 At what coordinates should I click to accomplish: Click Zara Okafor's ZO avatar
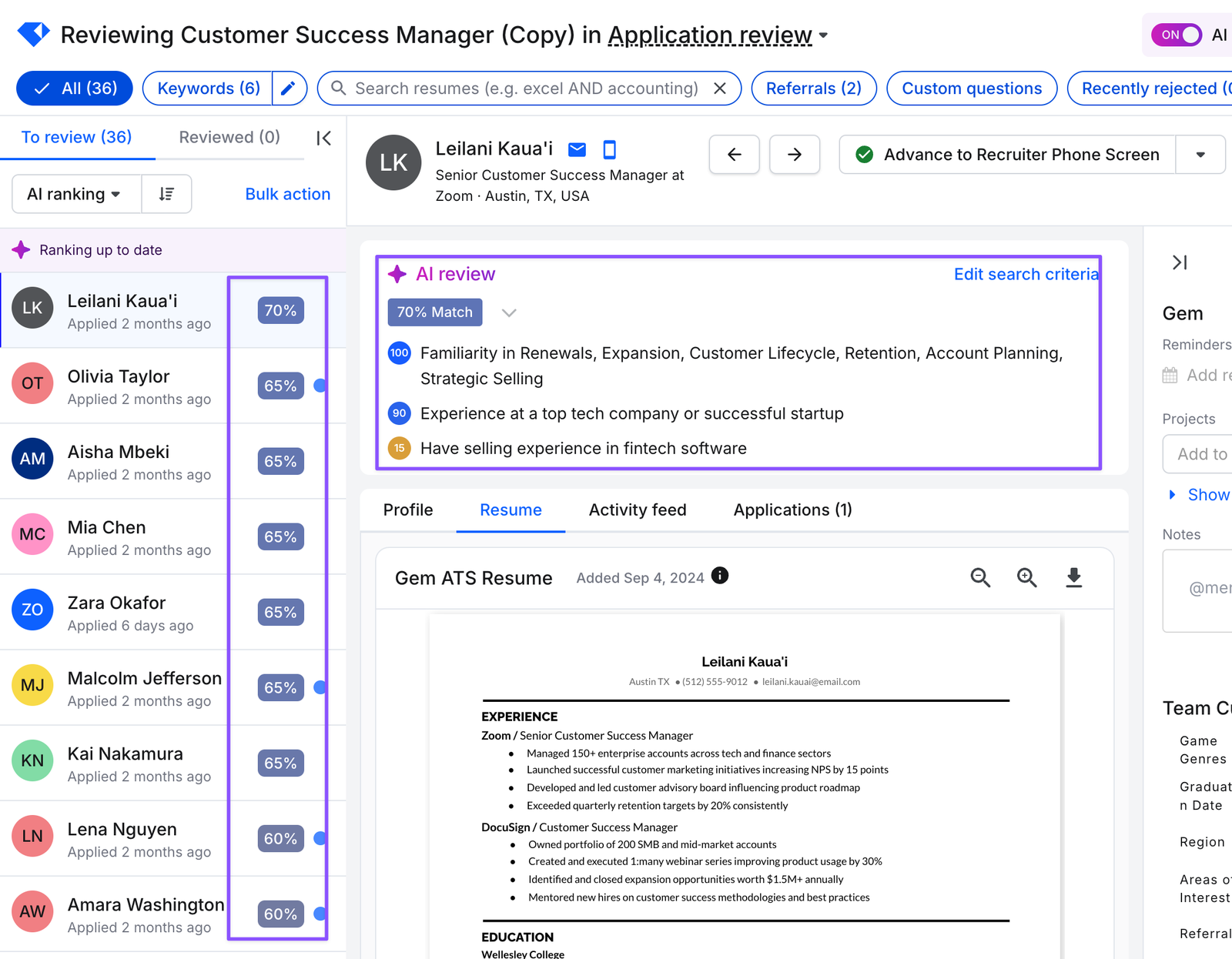click(x=32, y=610)
